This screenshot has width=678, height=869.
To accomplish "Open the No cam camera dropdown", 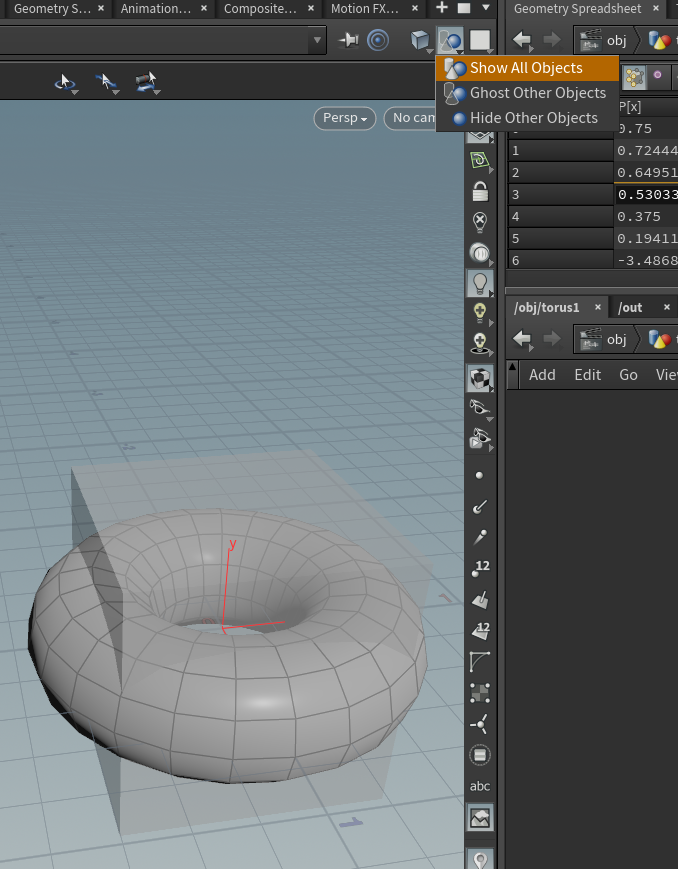I will coord(410,118).
